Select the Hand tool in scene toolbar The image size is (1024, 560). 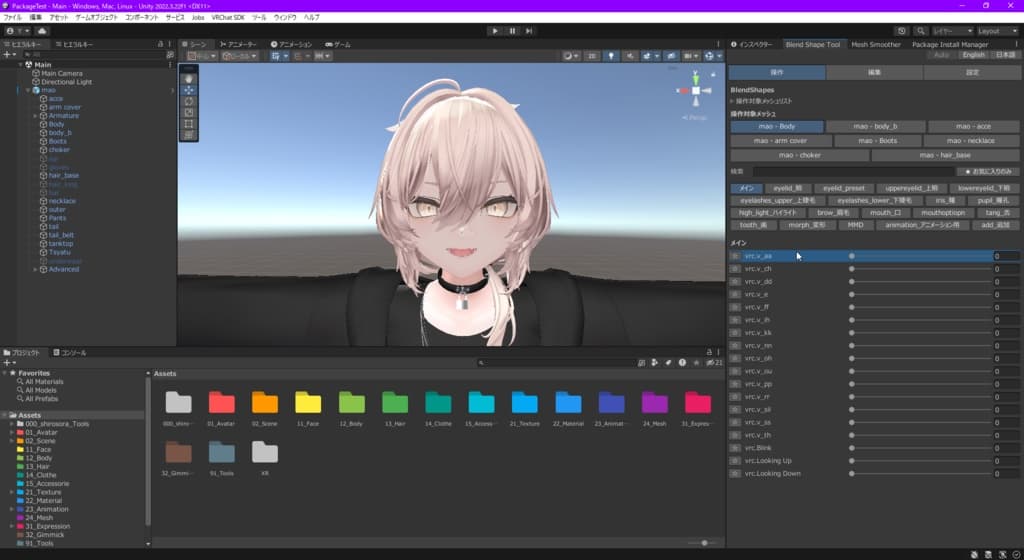[189, 79]
